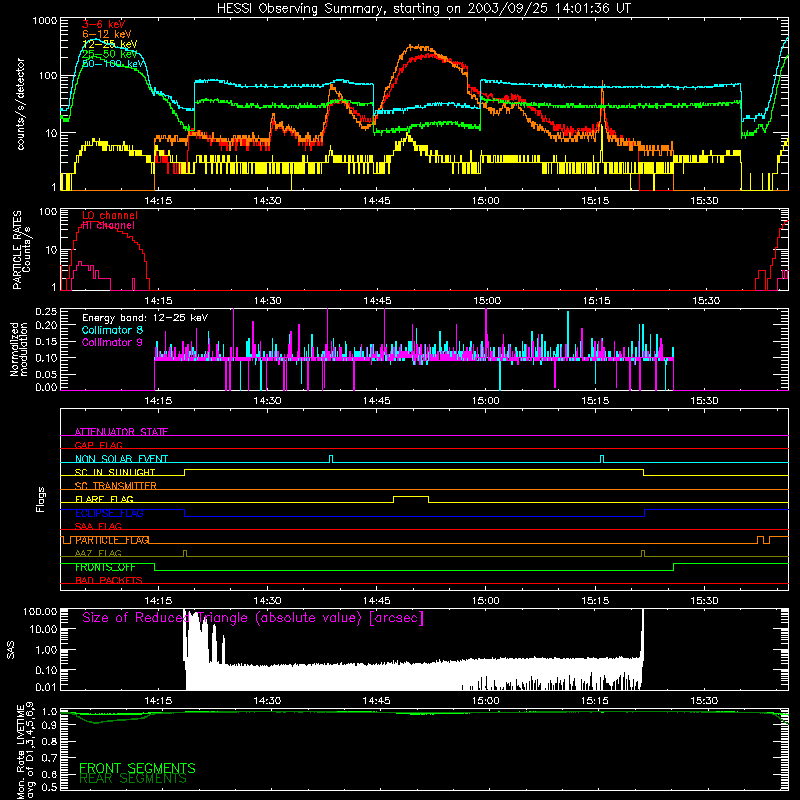Click the 1000 value on the counts axis

(44, 21)
